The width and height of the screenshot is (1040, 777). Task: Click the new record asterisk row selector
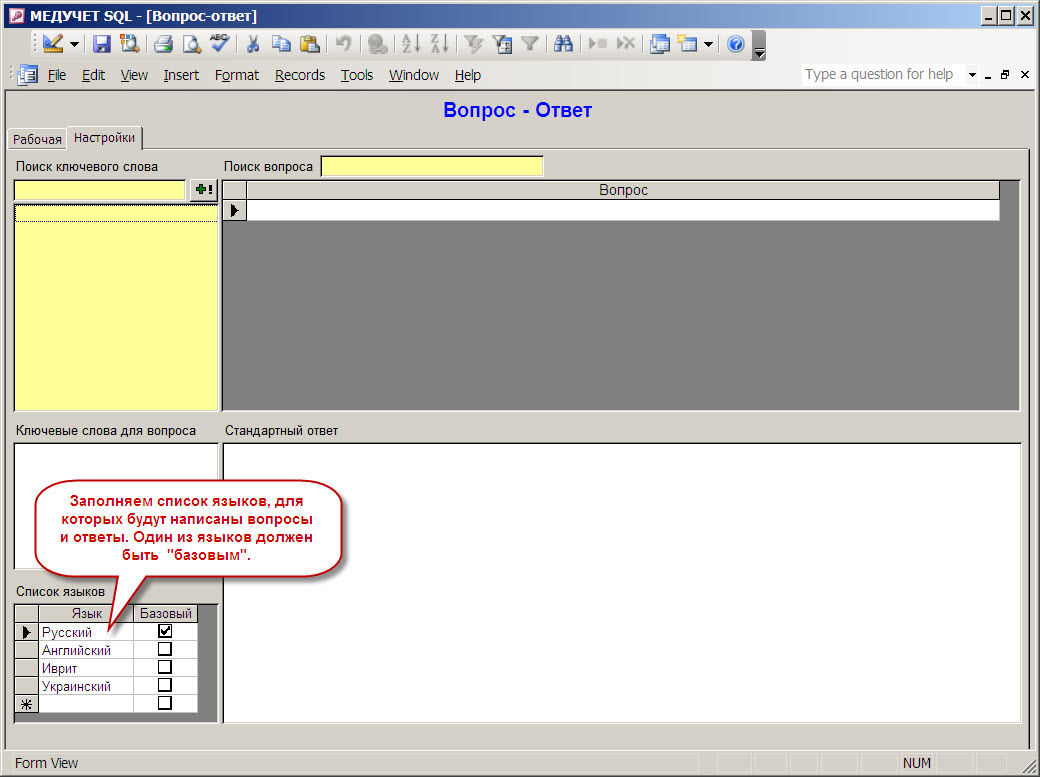[27, 703]
